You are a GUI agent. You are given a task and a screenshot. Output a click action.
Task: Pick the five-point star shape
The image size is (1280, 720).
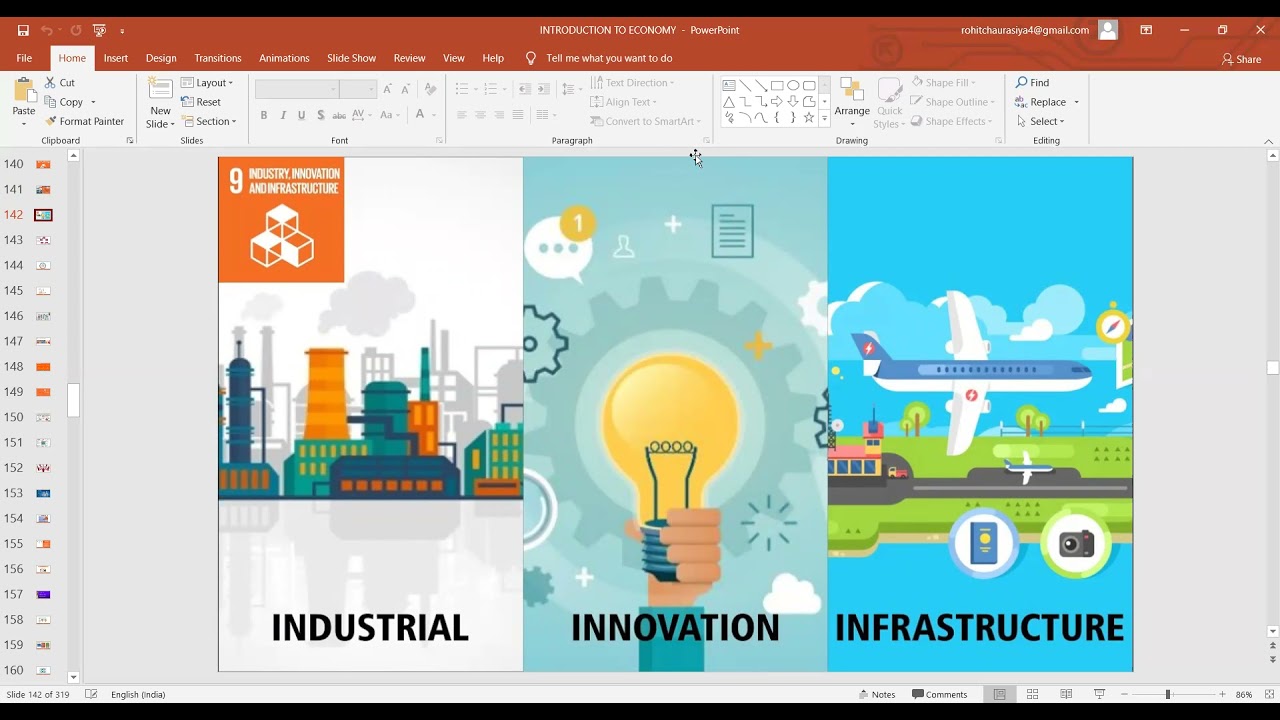(x=809, y=118)
